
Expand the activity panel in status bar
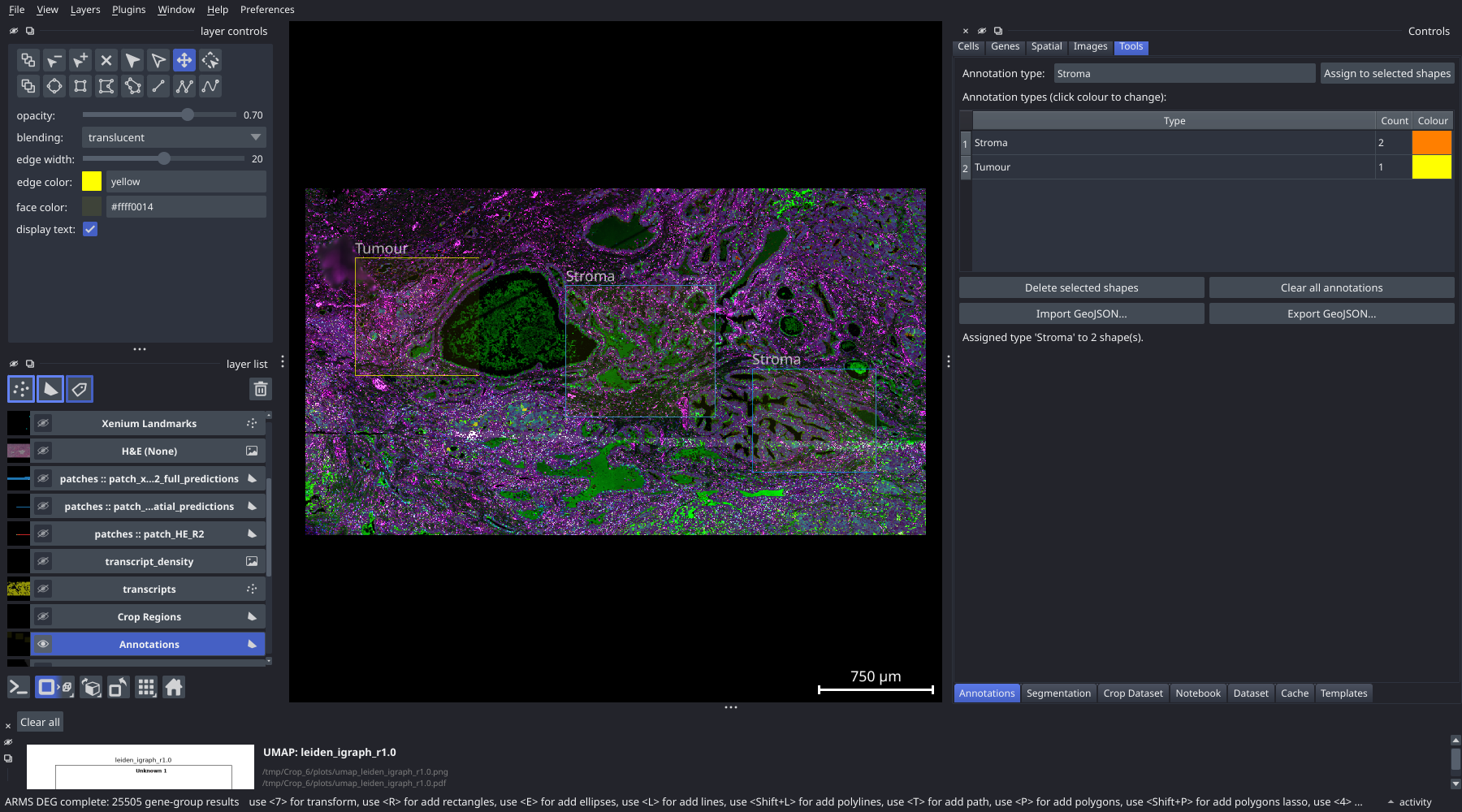pos(1409,802)
